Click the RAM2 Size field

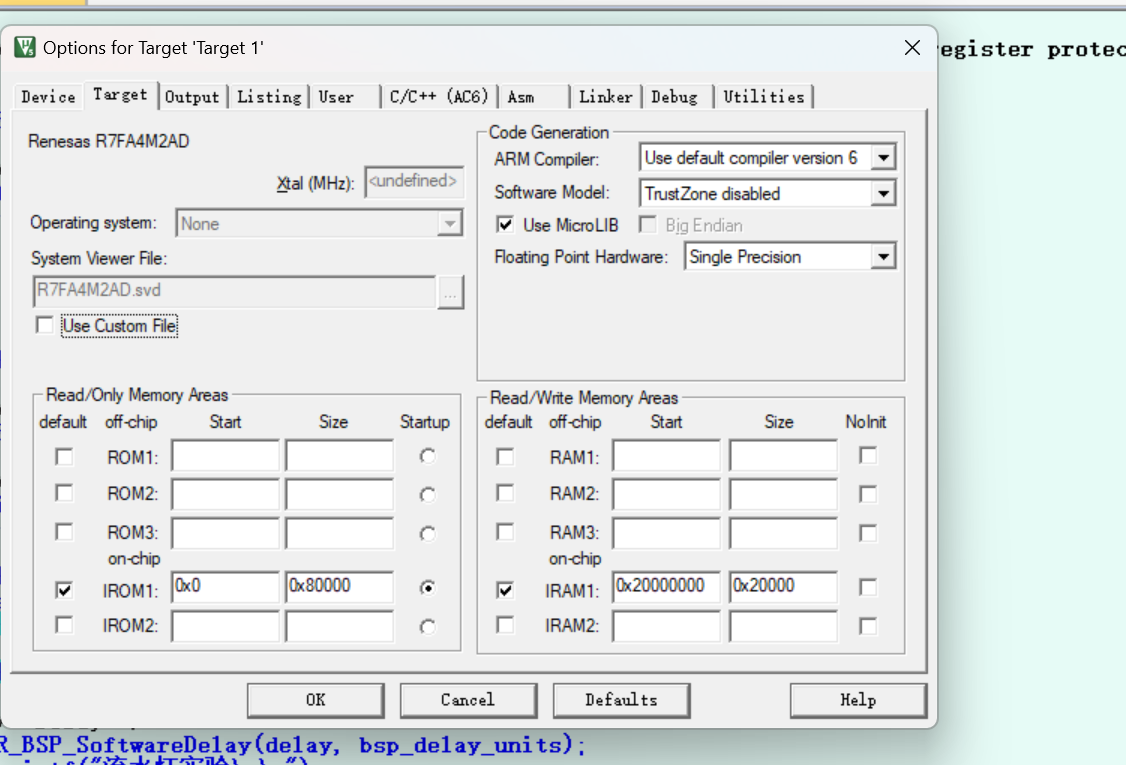pos(783,493)
